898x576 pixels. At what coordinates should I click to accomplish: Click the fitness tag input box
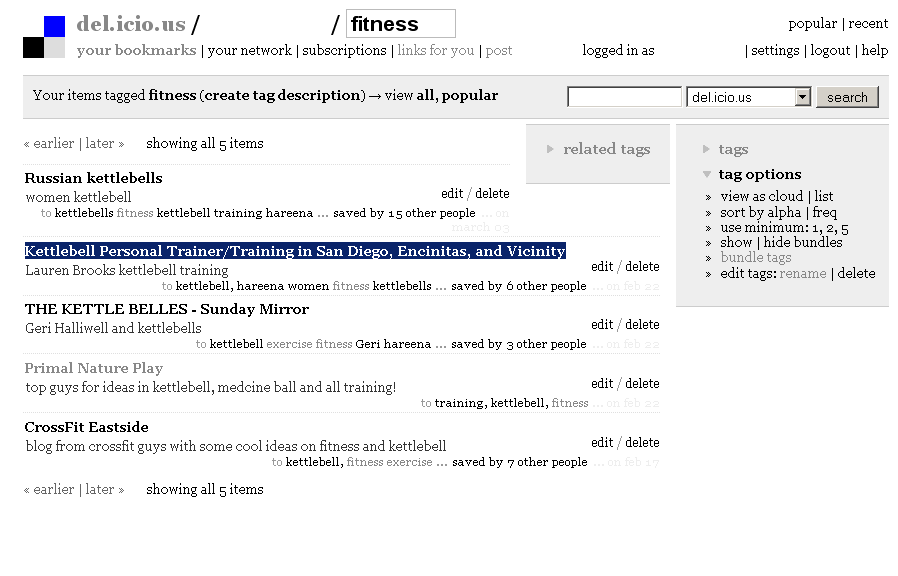401,24
